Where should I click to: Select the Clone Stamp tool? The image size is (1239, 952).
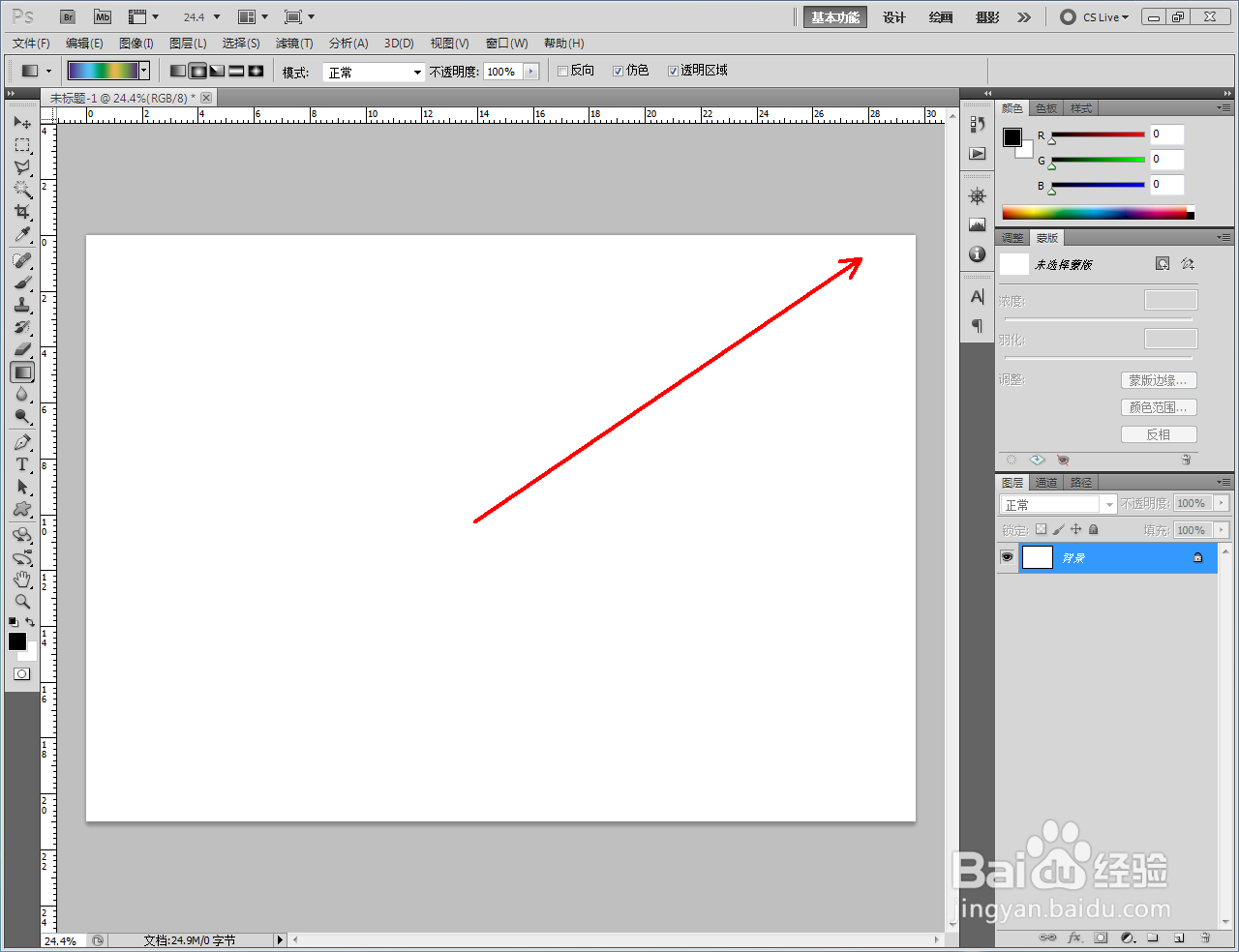tap(22, 305)
